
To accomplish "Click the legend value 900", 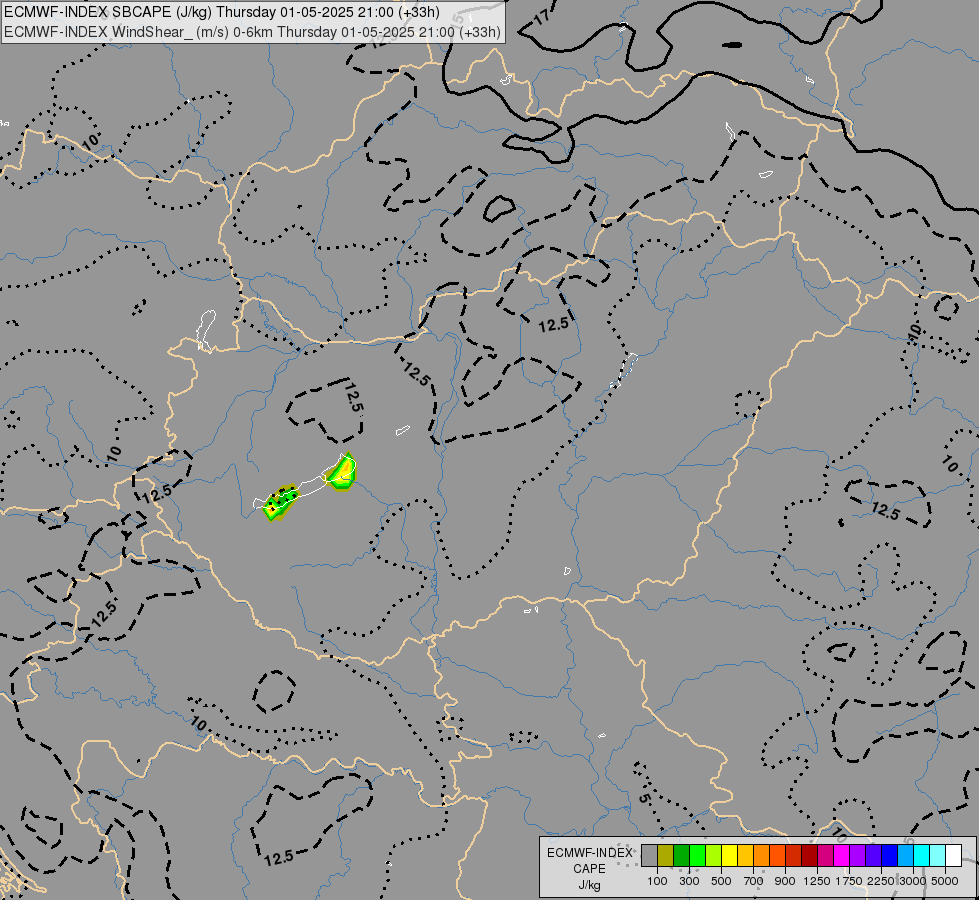I will pyautogui.click(x=785, y=881).
